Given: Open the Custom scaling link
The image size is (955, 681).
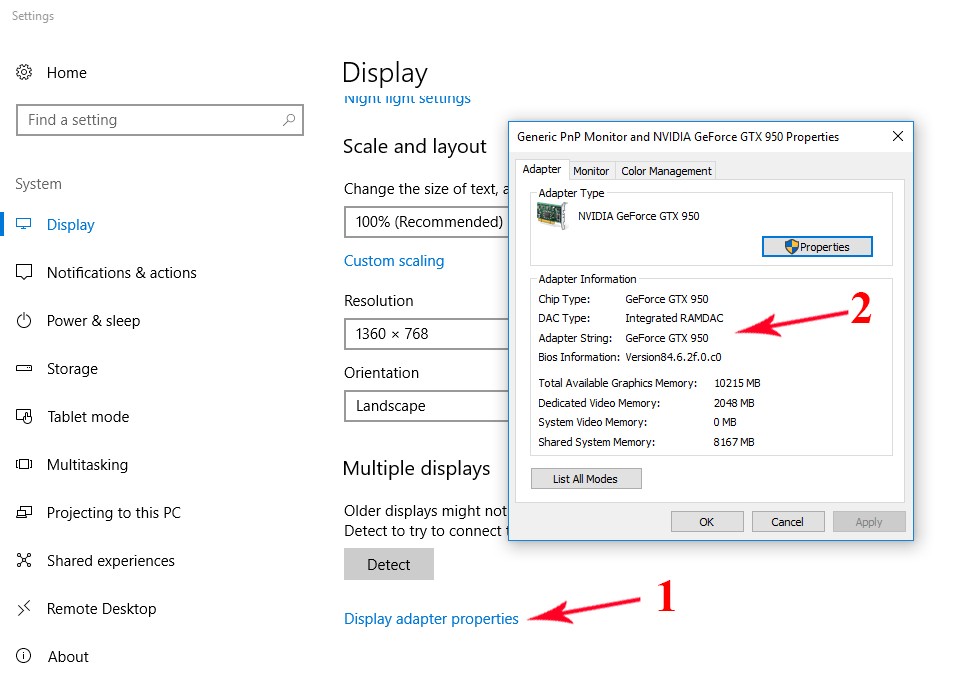Looking at the screenshot, I should pos(394,261).
